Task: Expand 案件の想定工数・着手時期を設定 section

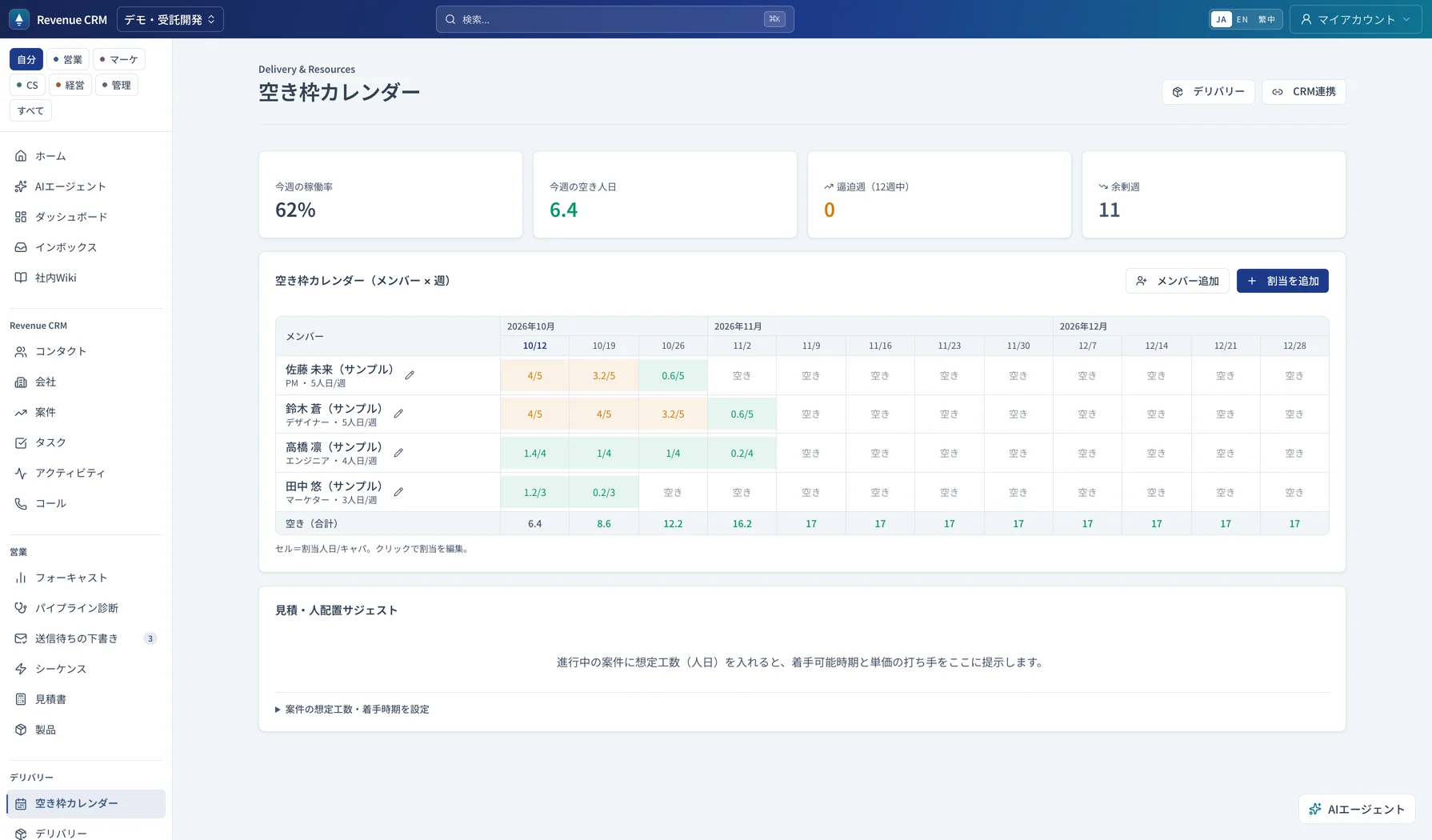Action: click(x=352, y=710)
